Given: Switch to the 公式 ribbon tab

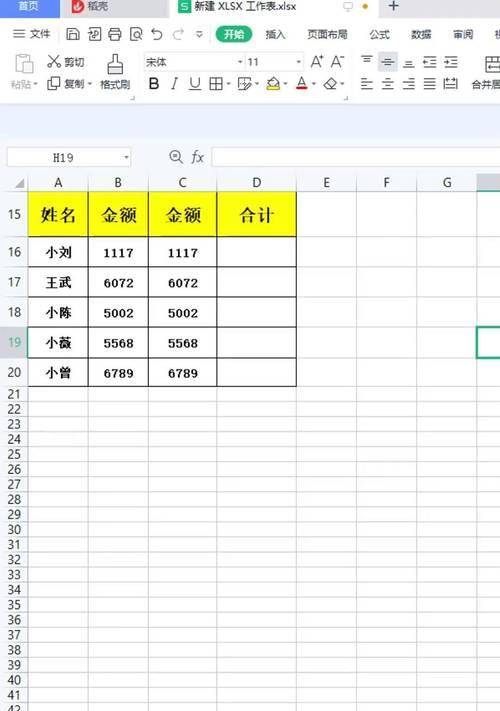Looking at the screenshot, I should [379, 34].
